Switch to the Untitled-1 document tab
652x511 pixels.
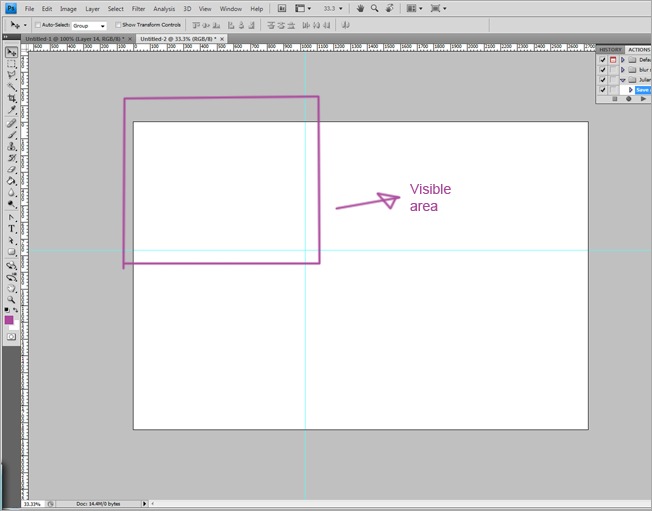click(72, 38)
